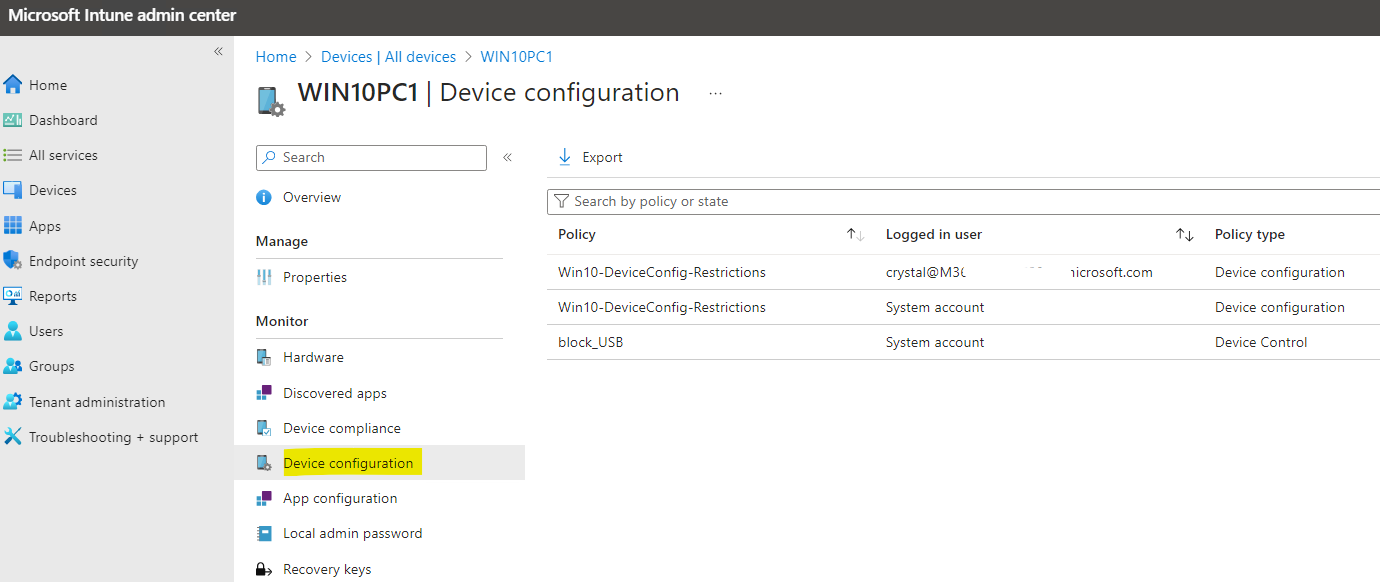Click the Tenant administration icon
The height and width of the screenshot is (582, 1380).
coord(12,402)
